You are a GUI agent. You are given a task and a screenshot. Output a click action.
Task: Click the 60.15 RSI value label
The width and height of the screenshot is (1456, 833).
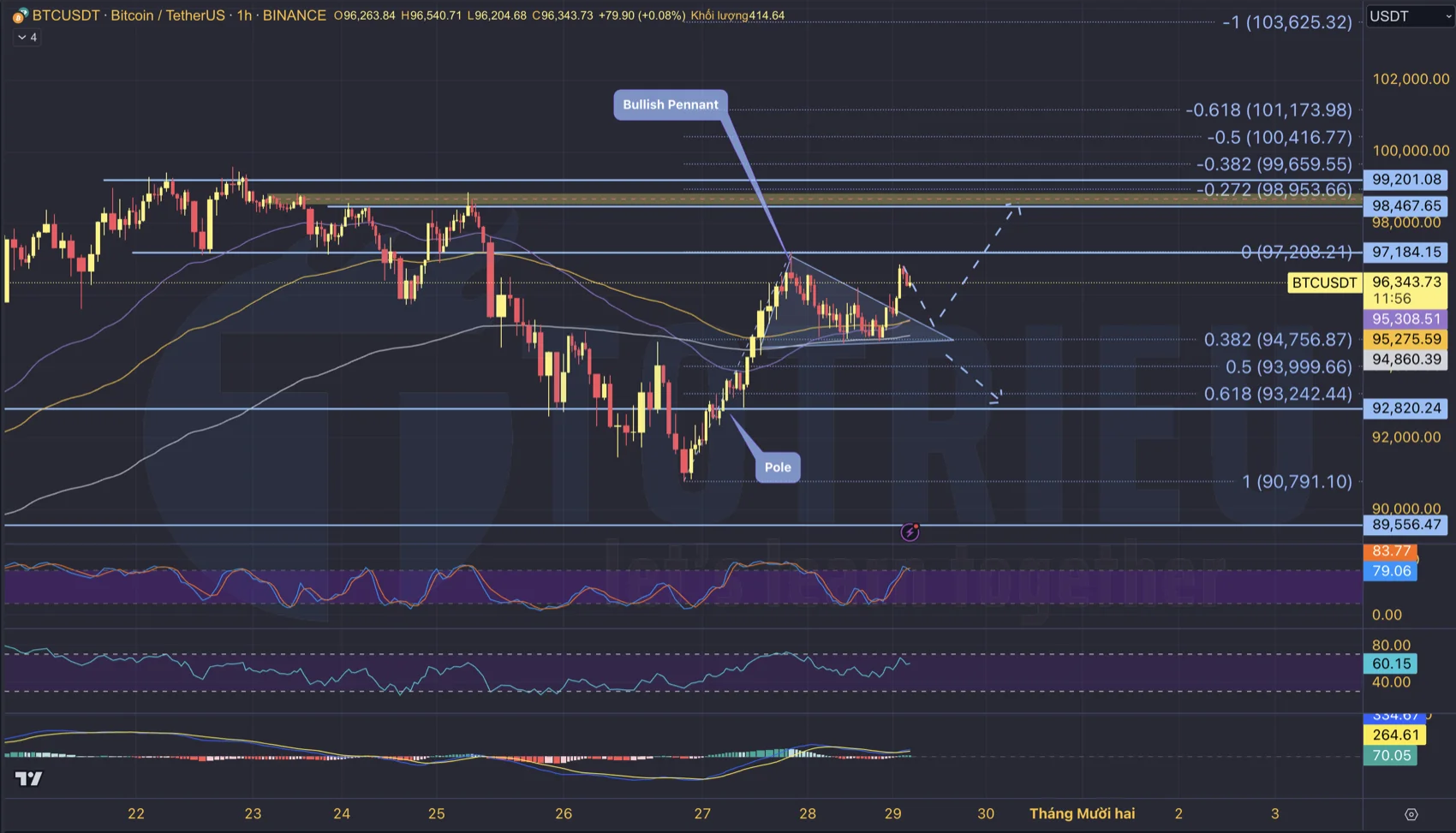[x=1391, y=663]
